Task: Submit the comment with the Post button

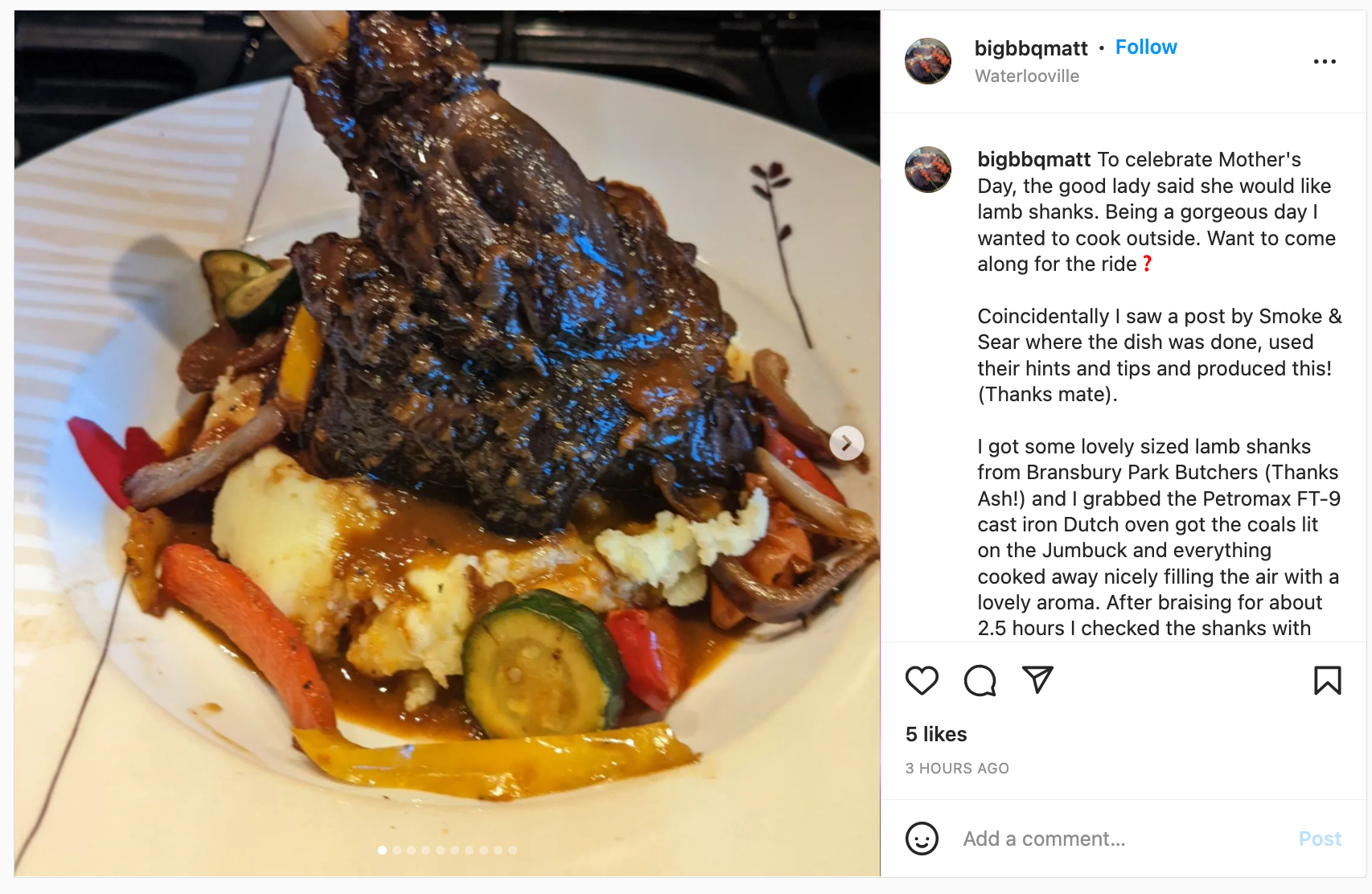Action: coord(1320,839)
